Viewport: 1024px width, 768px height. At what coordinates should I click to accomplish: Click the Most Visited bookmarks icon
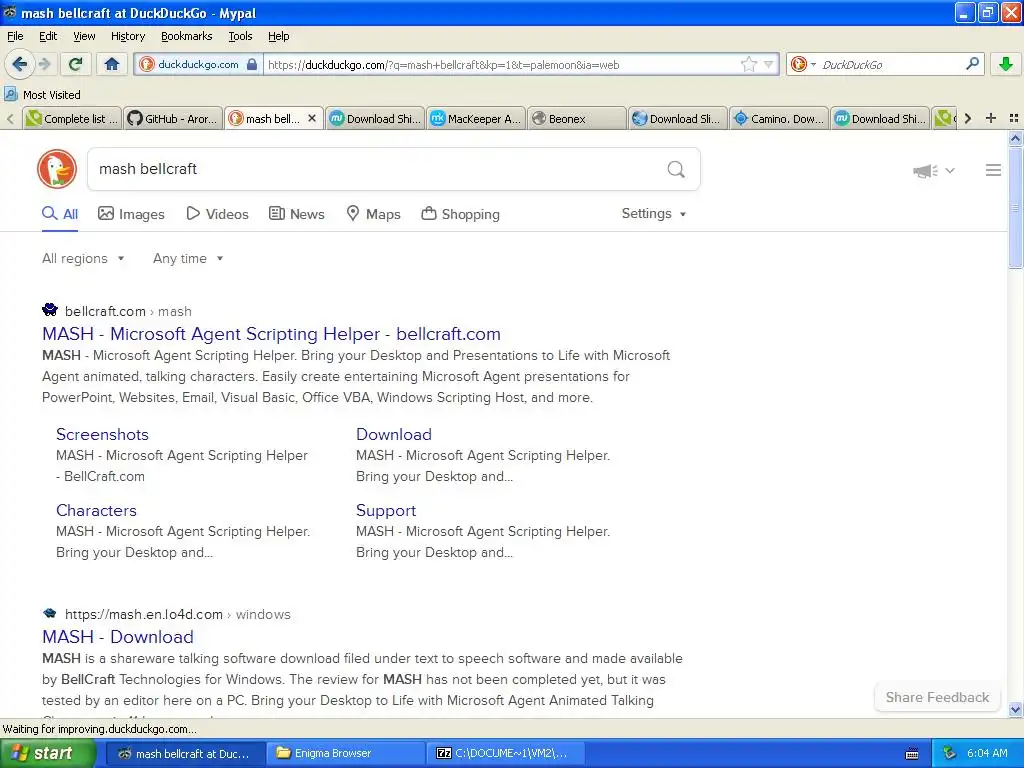[11, 94]
